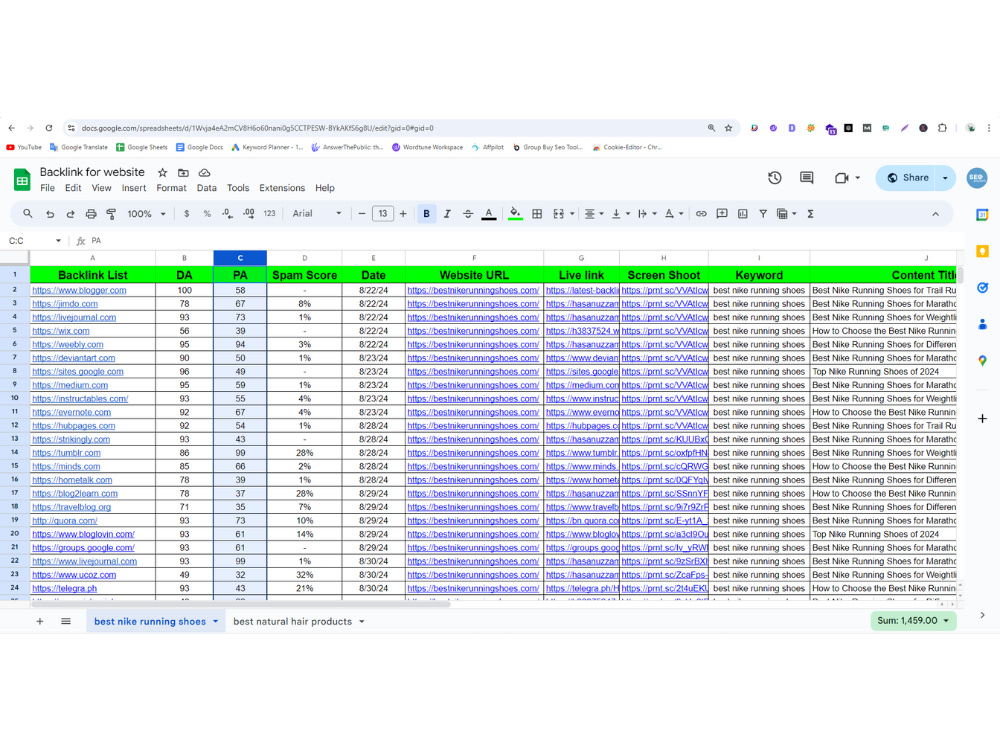Open the borders tool

tap(537, 214)
